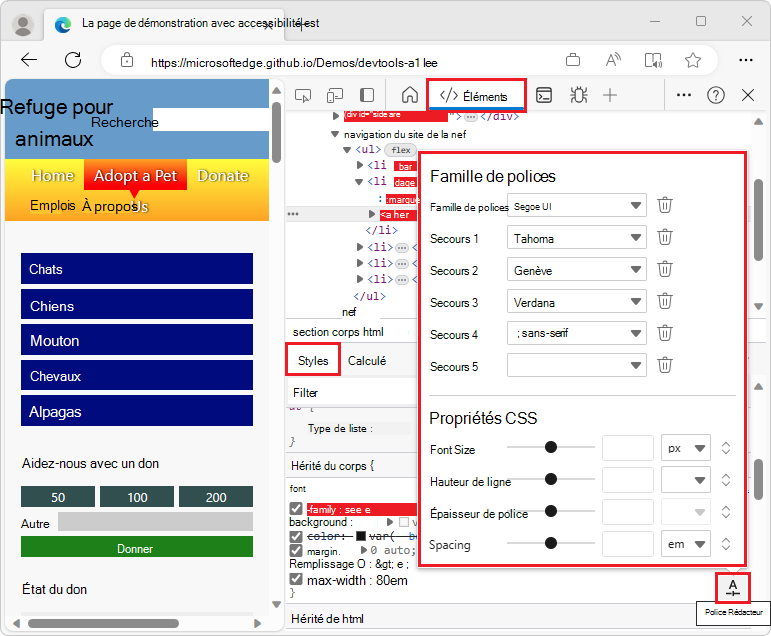The image size is (771, 636).
Task: Open the Donate navigation item
Action: 223,175
